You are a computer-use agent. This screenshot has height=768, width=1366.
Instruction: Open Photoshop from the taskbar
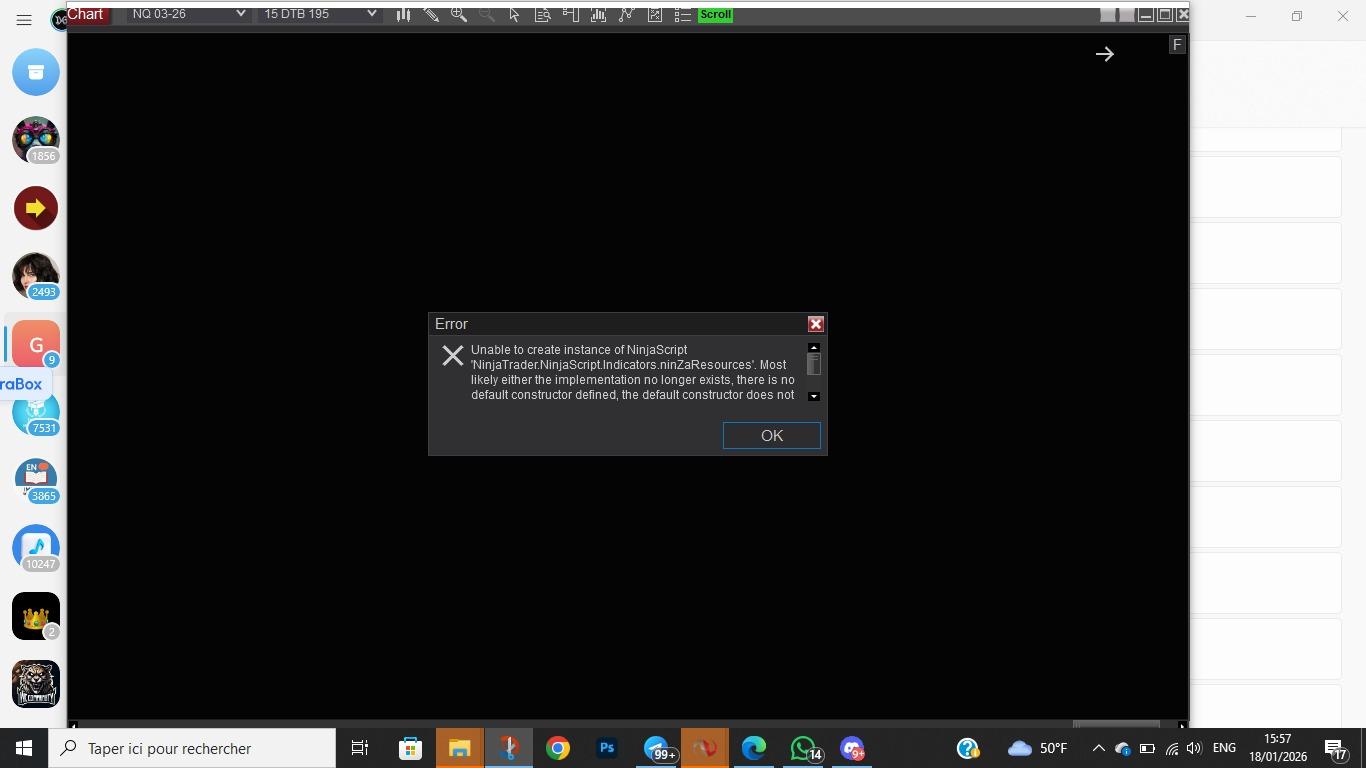tap(606, 748)
